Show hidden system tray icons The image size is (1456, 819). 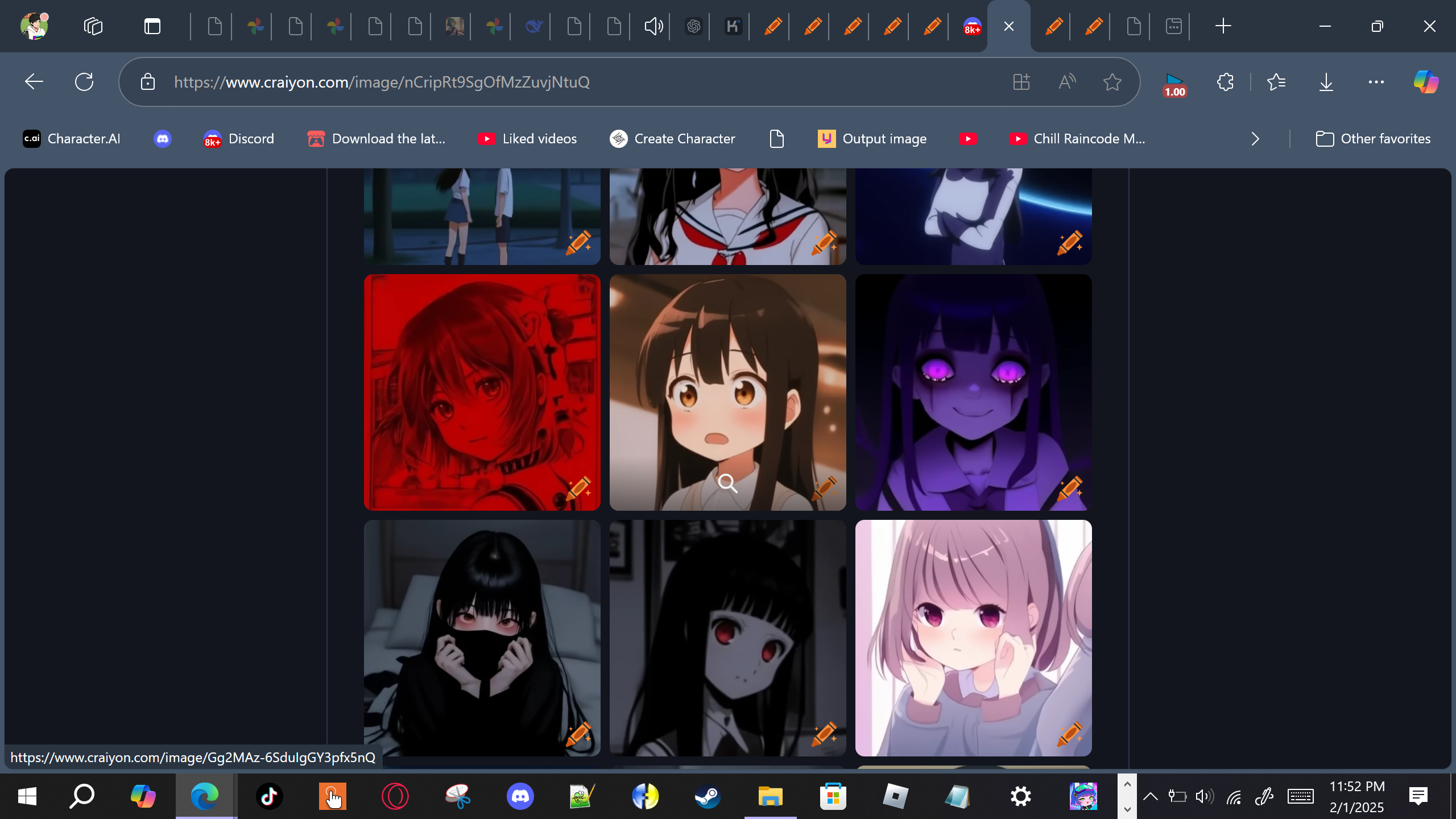pos(1150,796)
